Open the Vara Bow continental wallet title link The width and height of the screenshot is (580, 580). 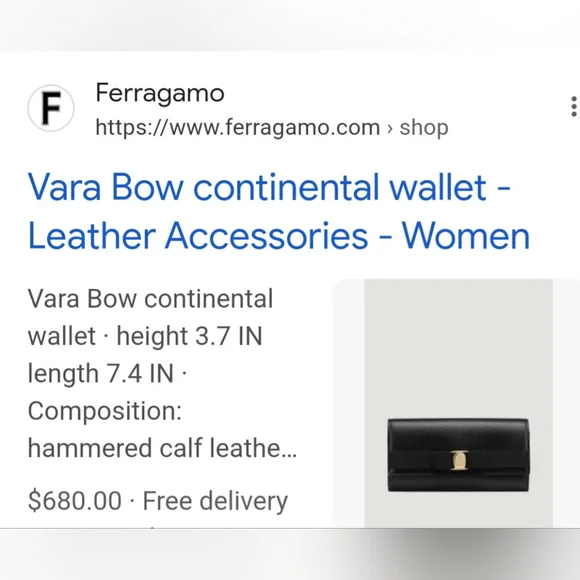coord(279,211)
